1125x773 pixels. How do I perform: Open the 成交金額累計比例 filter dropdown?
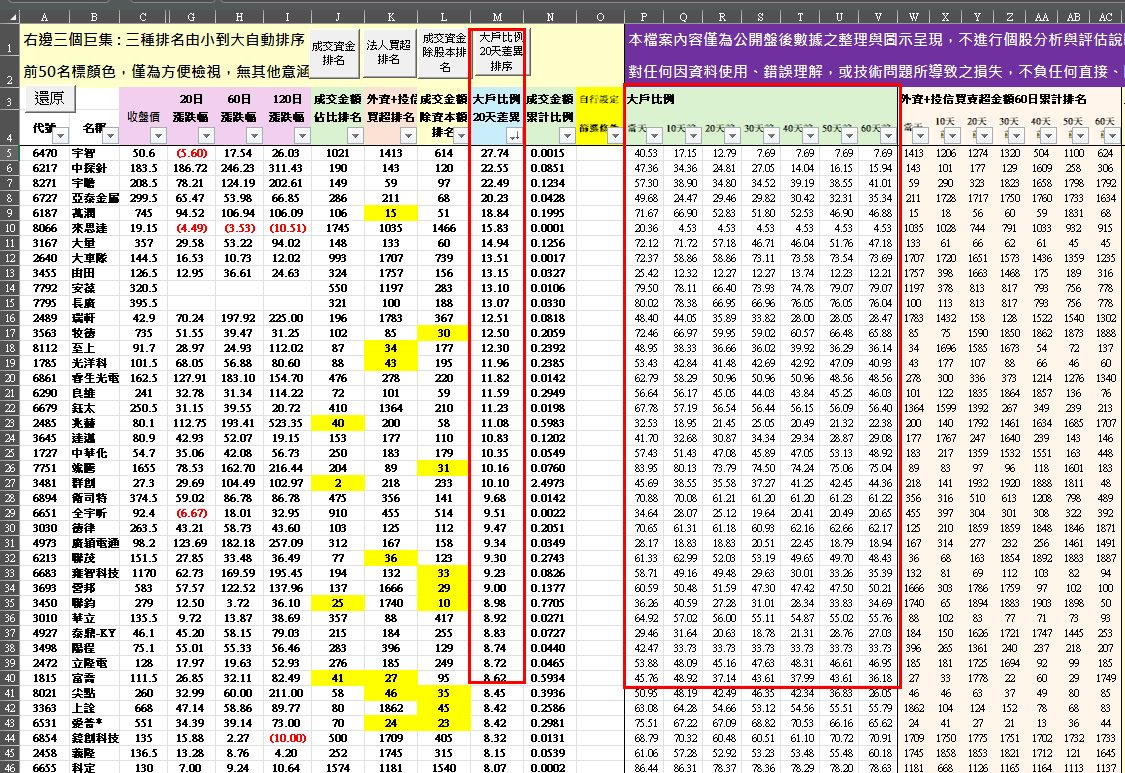pyautogui.click(x=568, y=135)
